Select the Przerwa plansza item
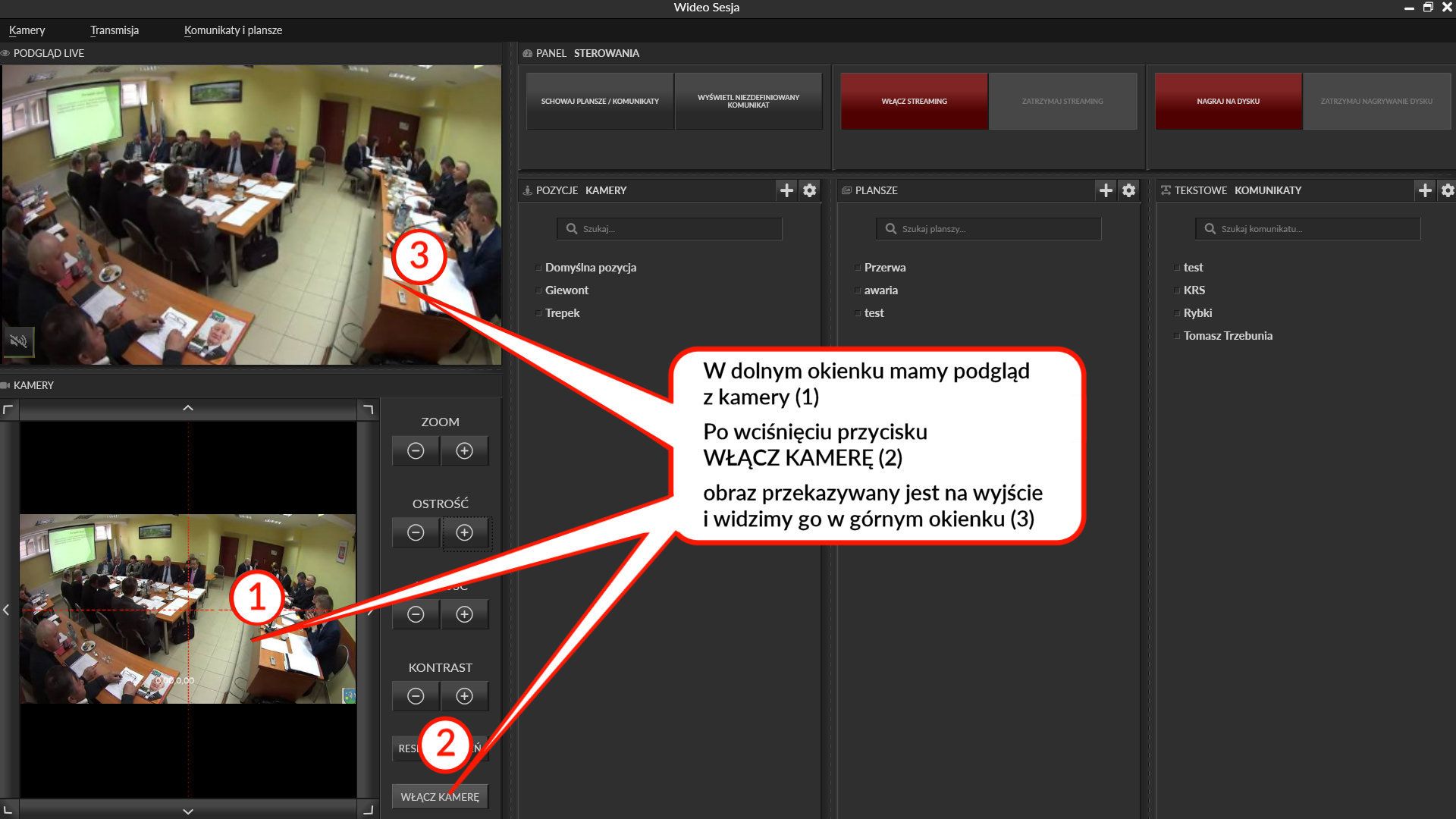Image resolution: width=1456 pixels, height=819 pixels. click(x=884, y=268)
